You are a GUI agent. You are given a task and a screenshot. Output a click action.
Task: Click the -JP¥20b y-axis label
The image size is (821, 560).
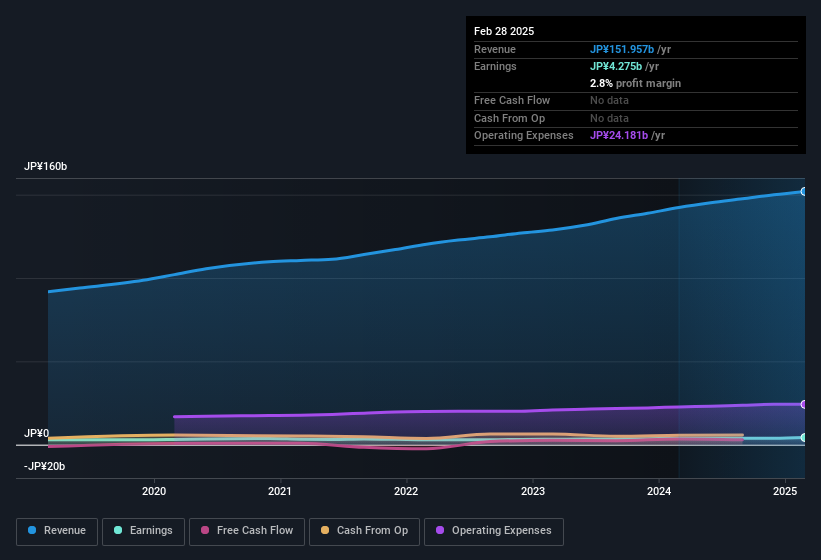pos(45,466)
